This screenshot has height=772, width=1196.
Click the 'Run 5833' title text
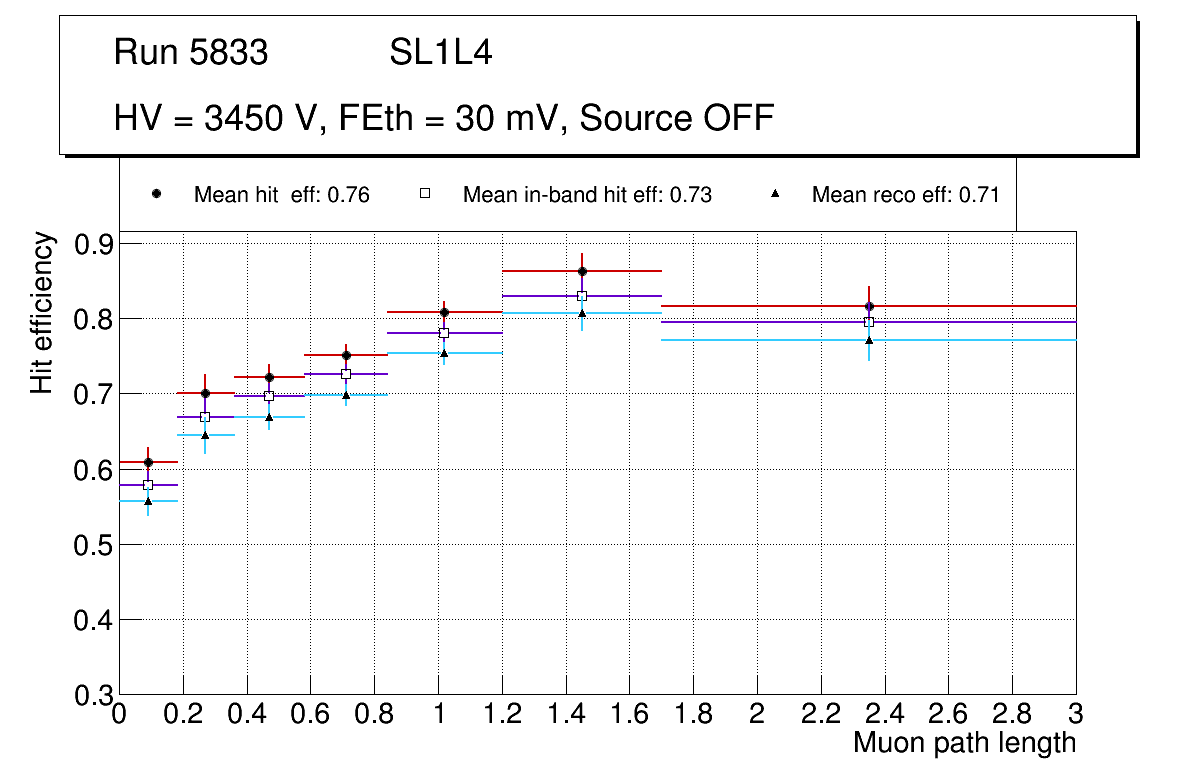(191, 53)
